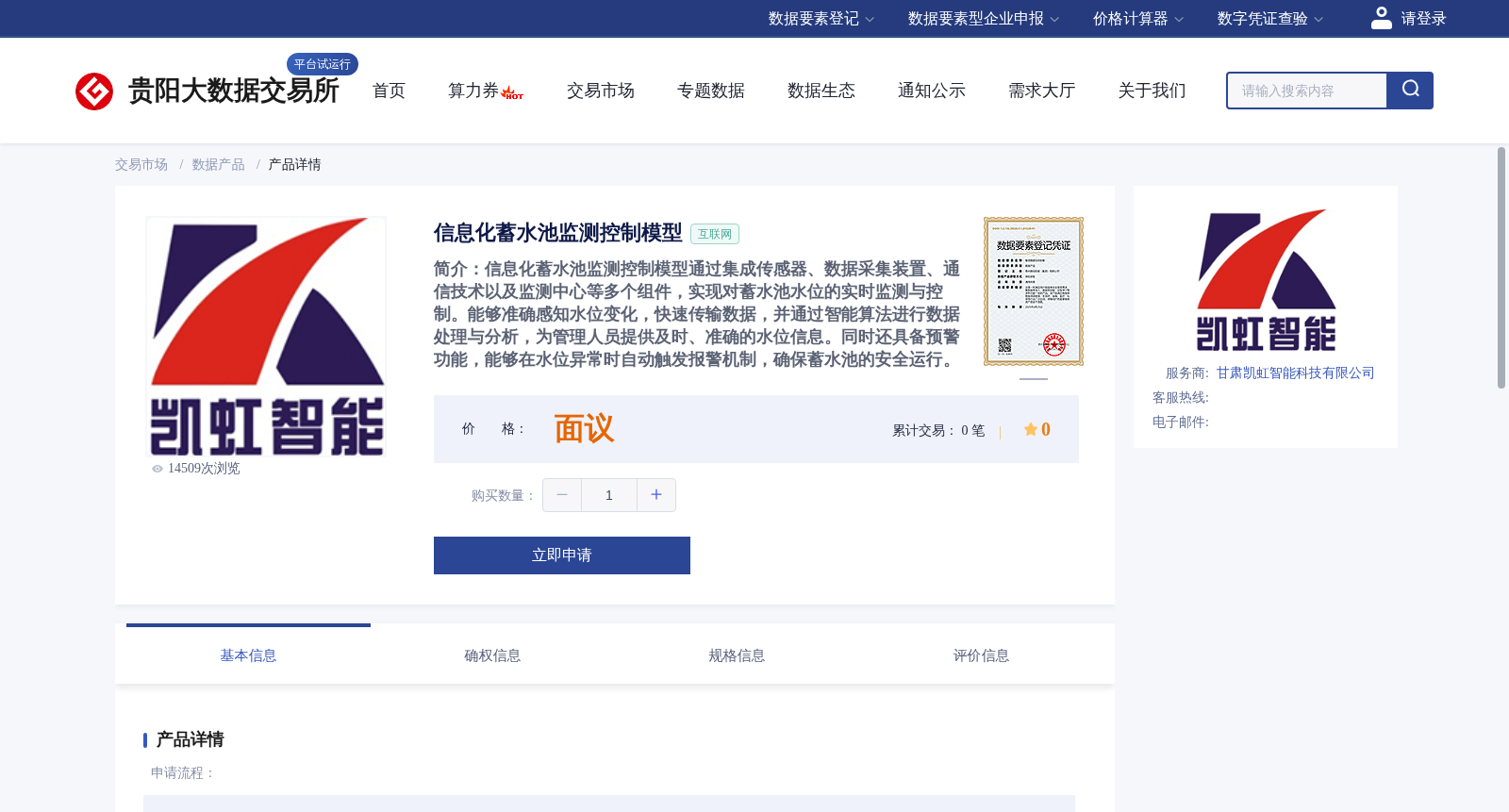Switch to the 基本信息 tab

click(x=248, y=655)
